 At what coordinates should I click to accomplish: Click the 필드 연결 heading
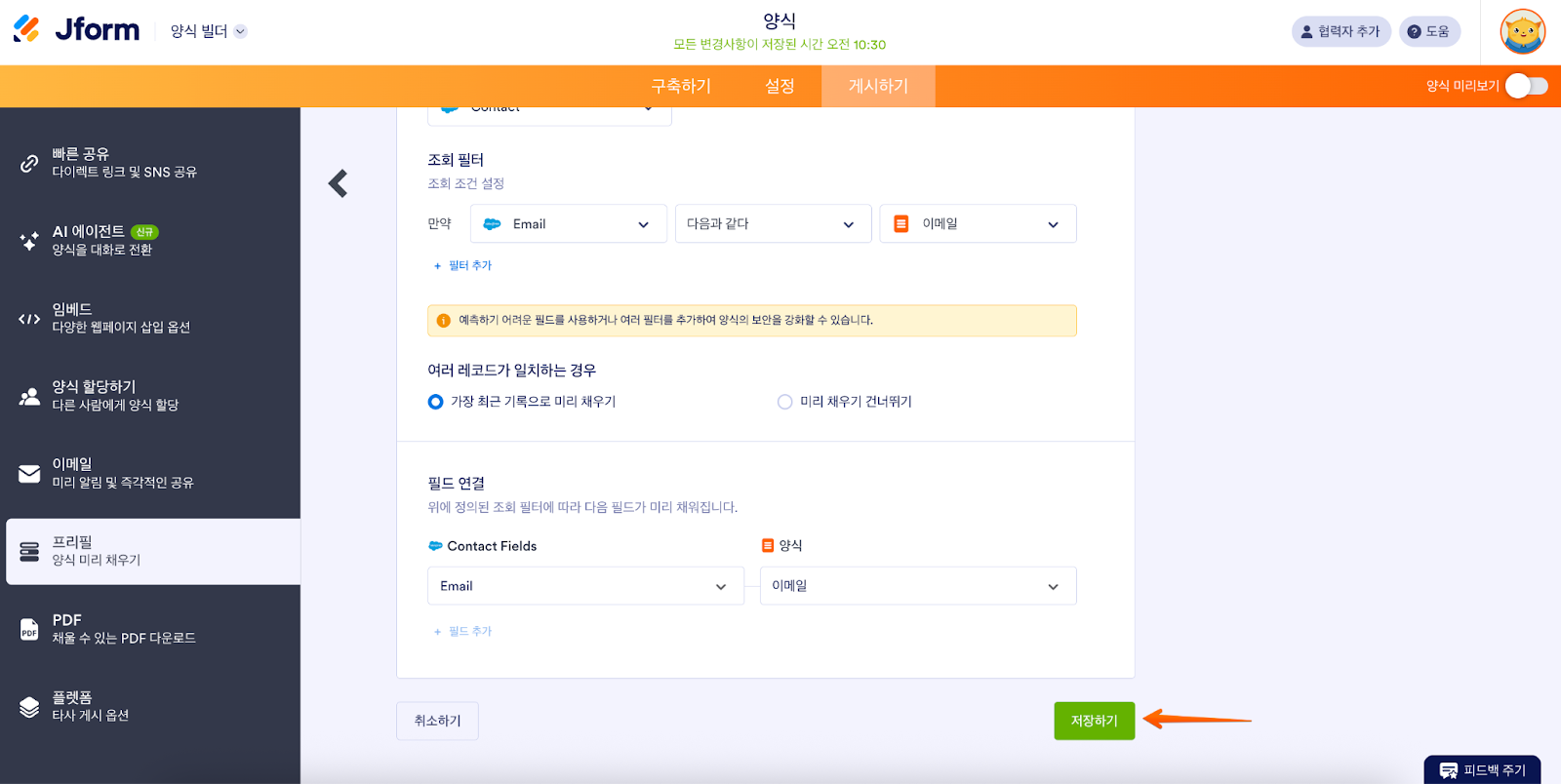[457, 484]
